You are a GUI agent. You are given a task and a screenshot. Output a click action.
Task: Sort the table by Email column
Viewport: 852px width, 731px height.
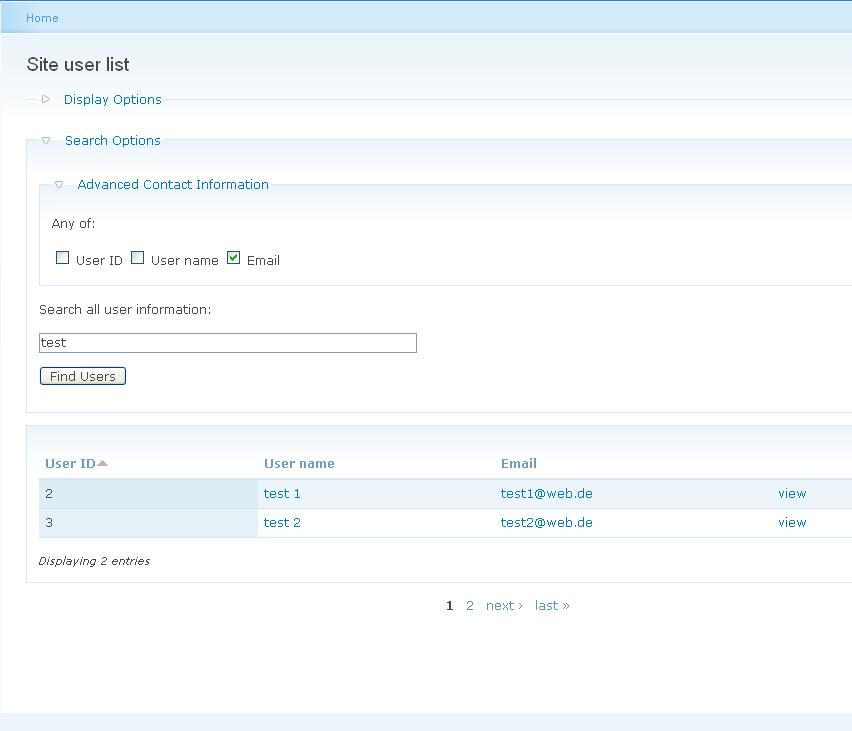(x=518, y=463)
